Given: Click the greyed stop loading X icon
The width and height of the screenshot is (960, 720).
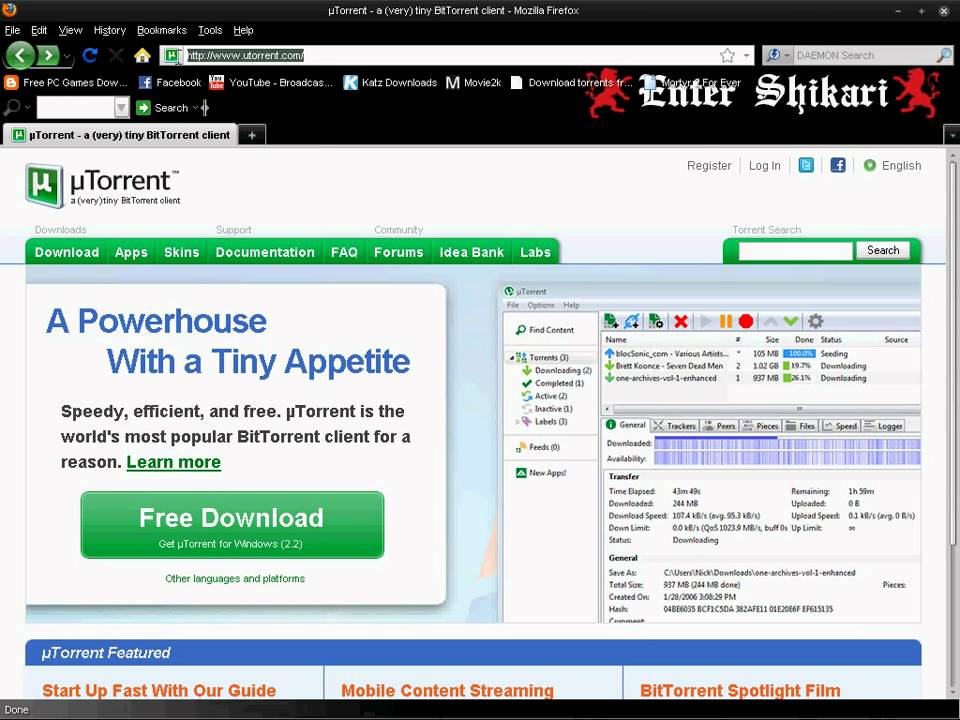Looking at the screenshot, I should point(116,56).
